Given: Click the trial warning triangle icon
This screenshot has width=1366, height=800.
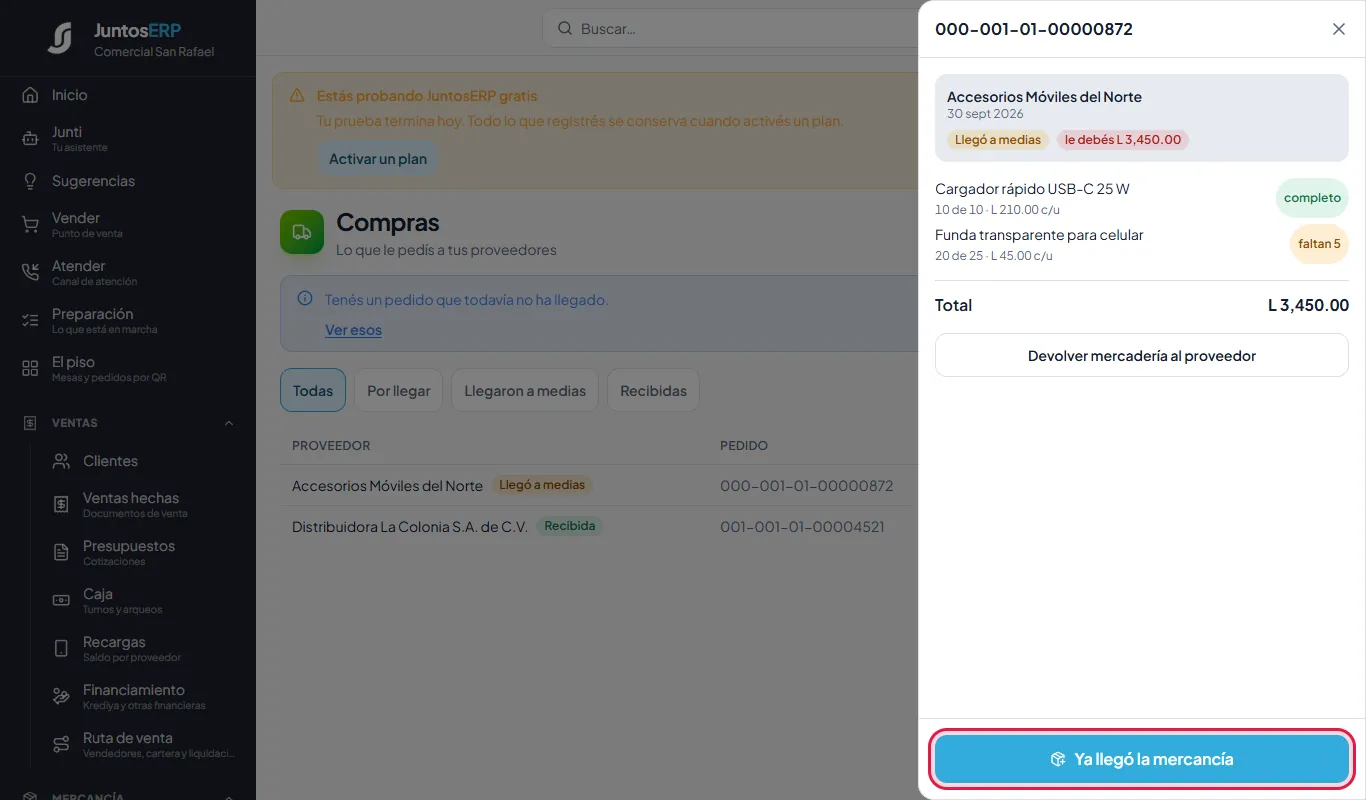Looking at the screenshot, I should tap(297, 96).
